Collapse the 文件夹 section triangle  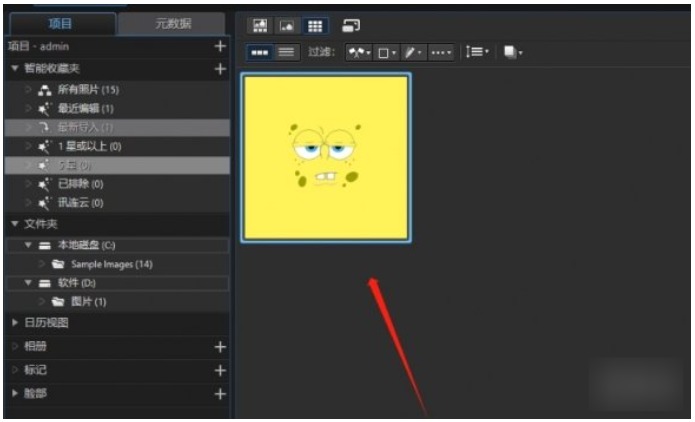pyautogui.click(x=15, y=224)
